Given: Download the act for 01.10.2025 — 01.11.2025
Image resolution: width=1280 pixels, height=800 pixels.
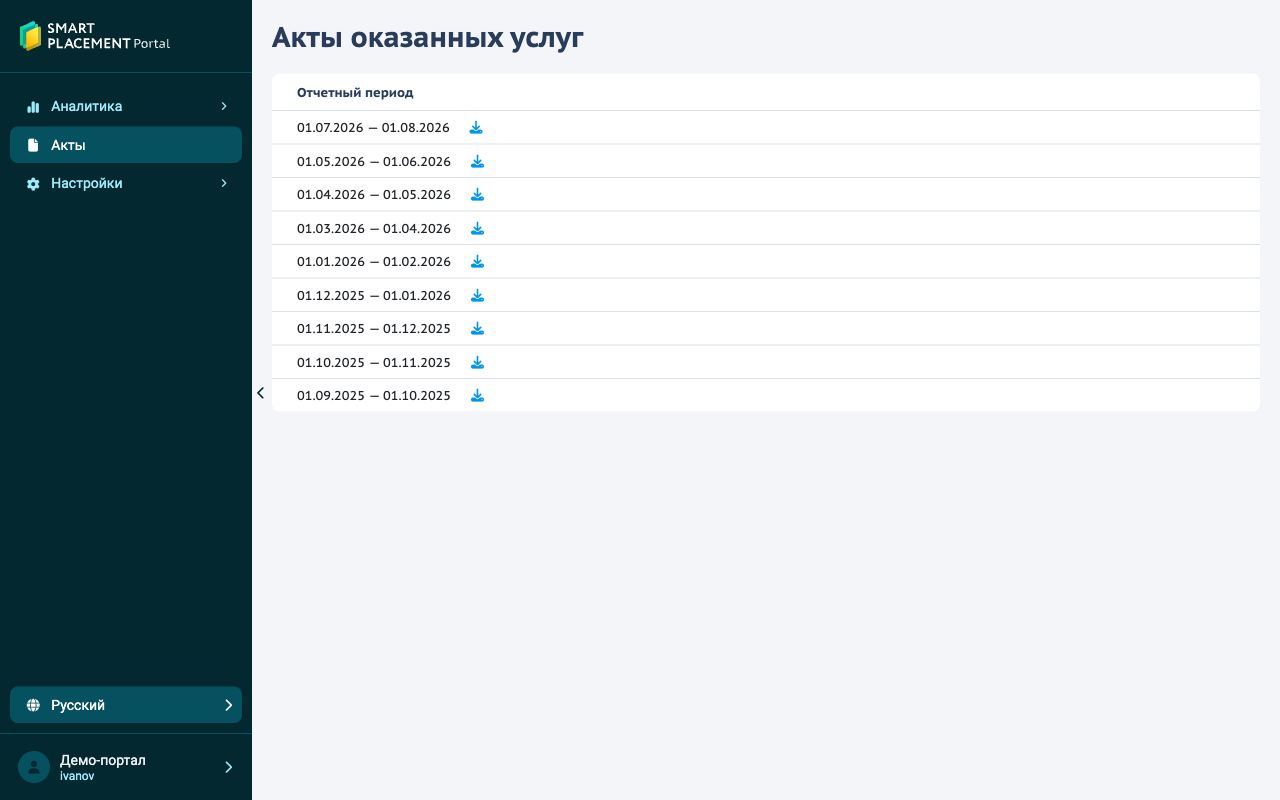Looking at the screenshot, I should click(x=477, y=362).
